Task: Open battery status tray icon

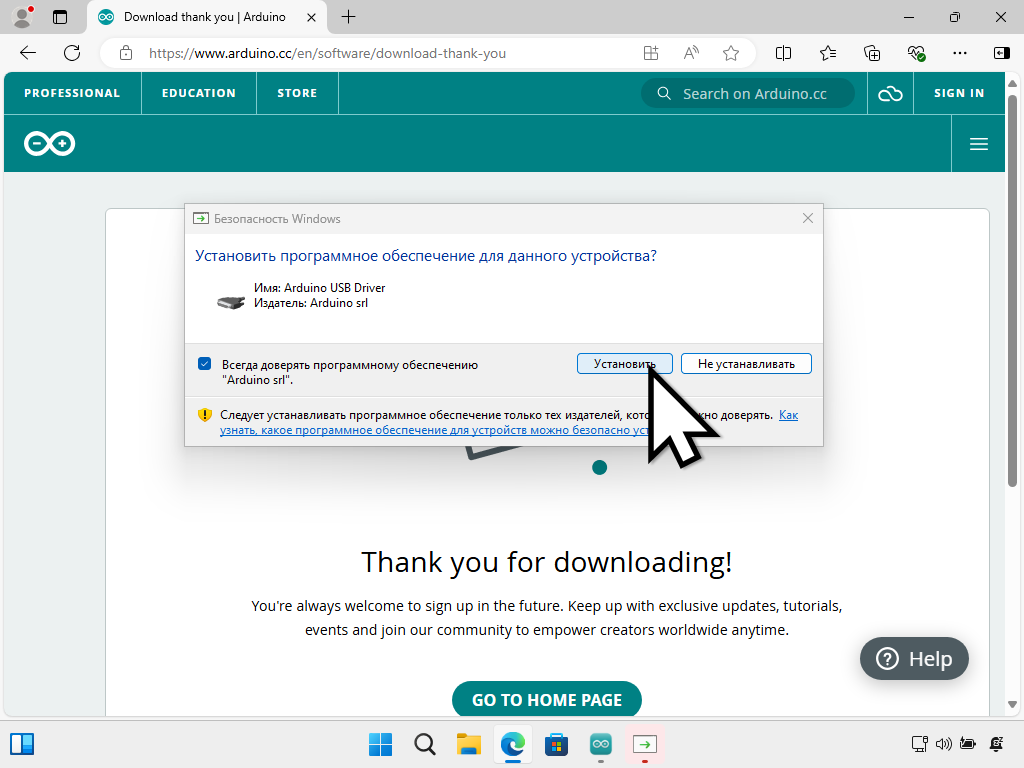Action: click(x=968, y=744)
